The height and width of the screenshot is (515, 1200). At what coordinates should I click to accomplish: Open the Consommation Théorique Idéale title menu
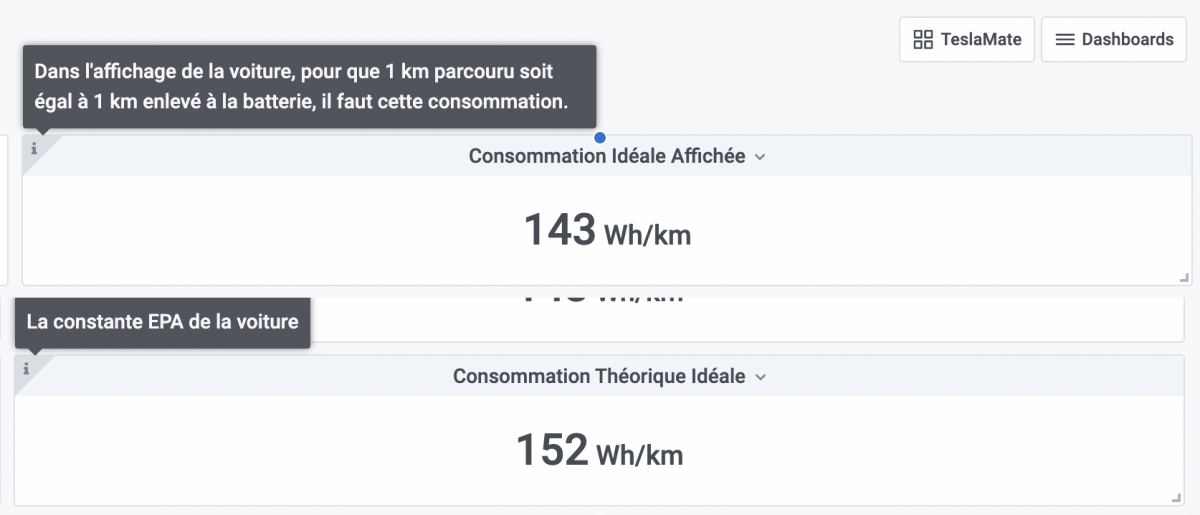(599, 376)
